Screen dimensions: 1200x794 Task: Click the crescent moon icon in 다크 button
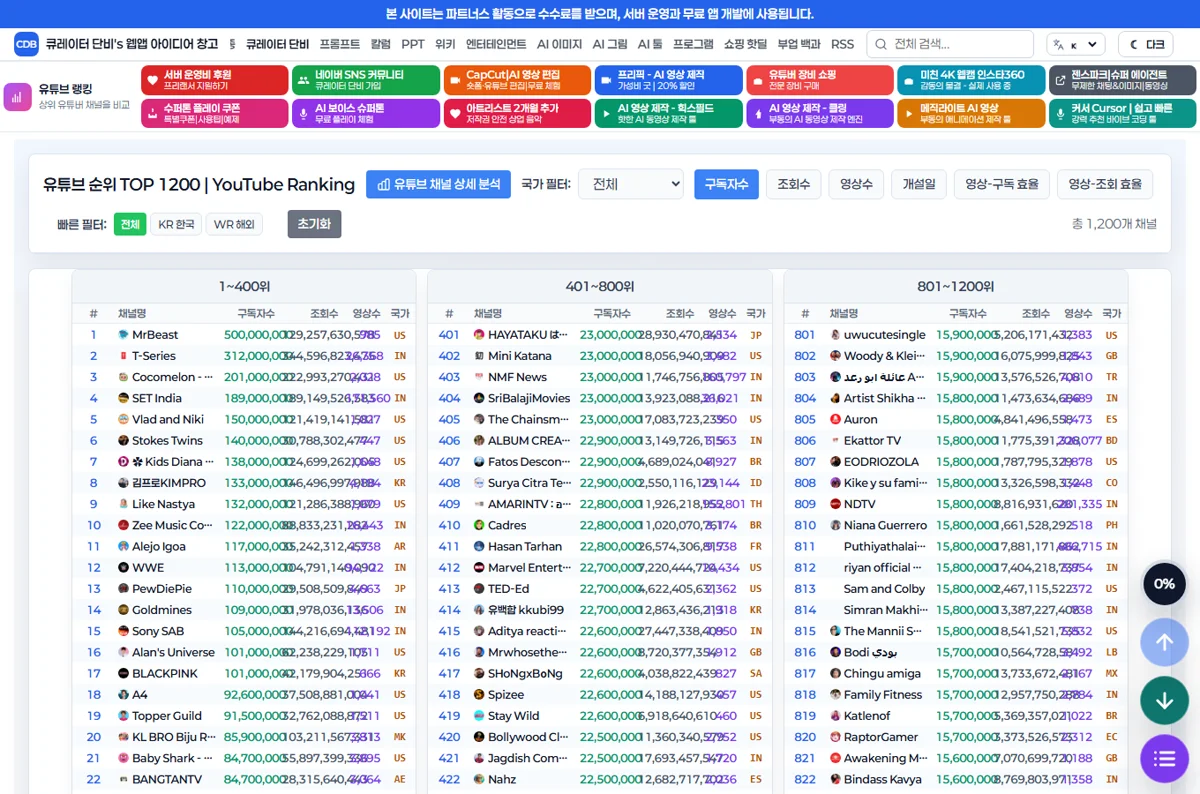tap(1135, 44)
